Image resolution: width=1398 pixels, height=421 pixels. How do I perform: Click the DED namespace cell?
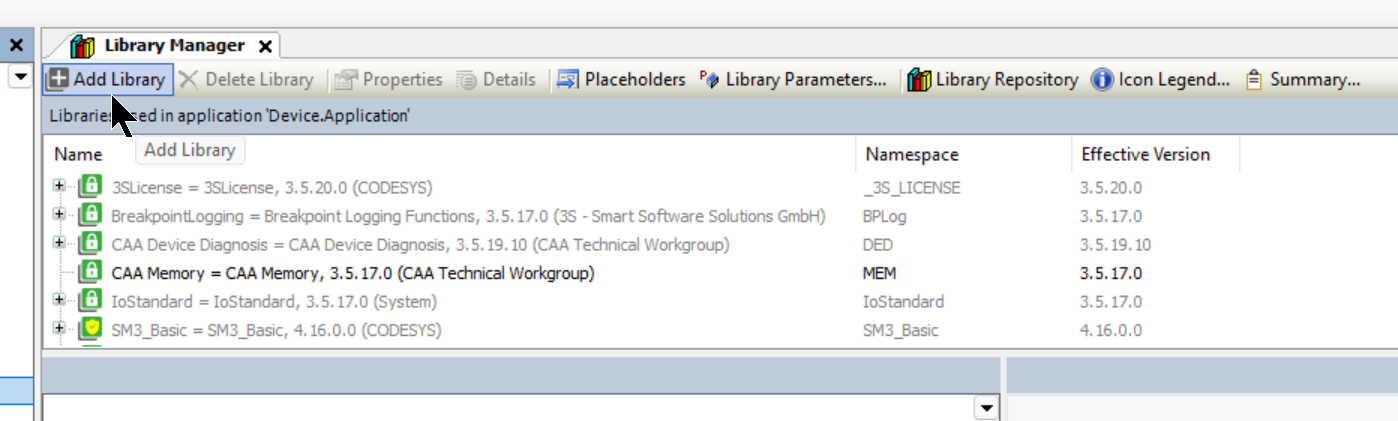click(878, 244)
